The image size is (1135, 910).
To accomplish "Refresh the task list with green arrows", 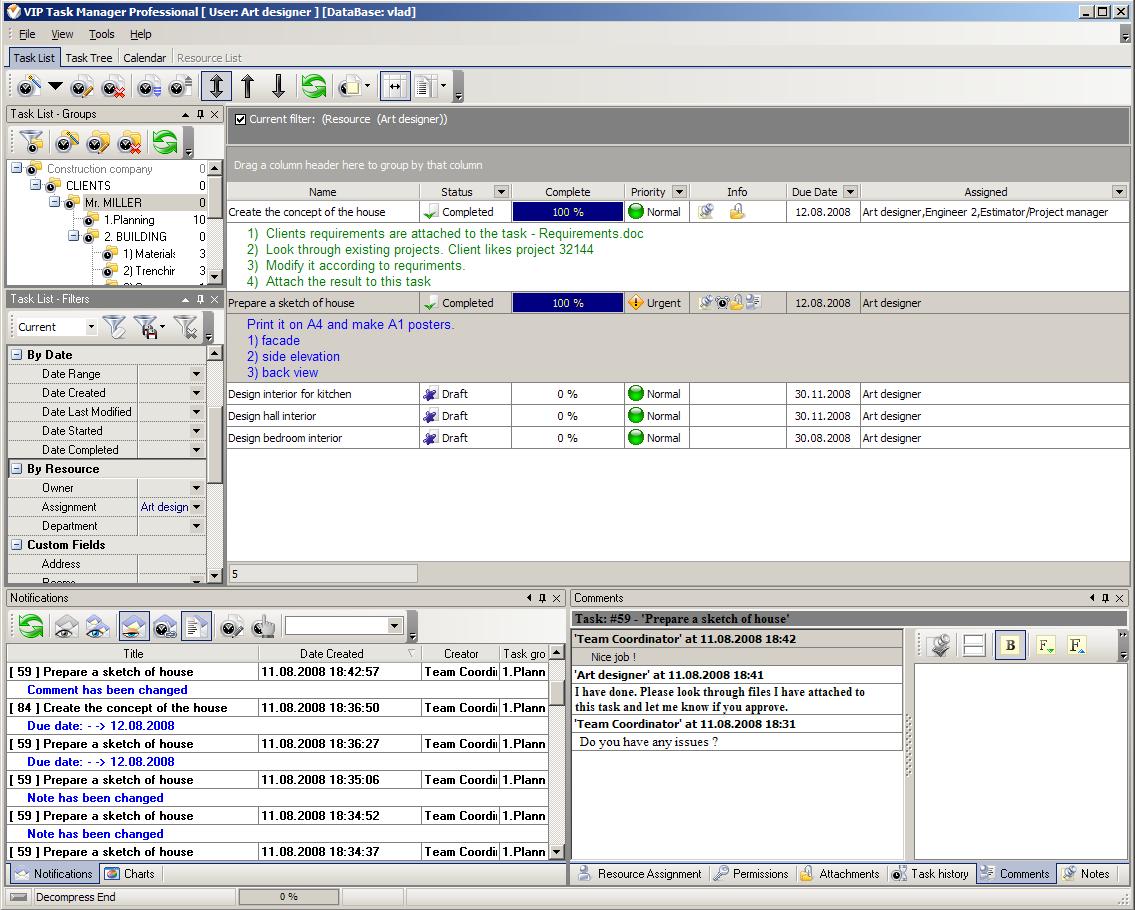I will point(313,86).
